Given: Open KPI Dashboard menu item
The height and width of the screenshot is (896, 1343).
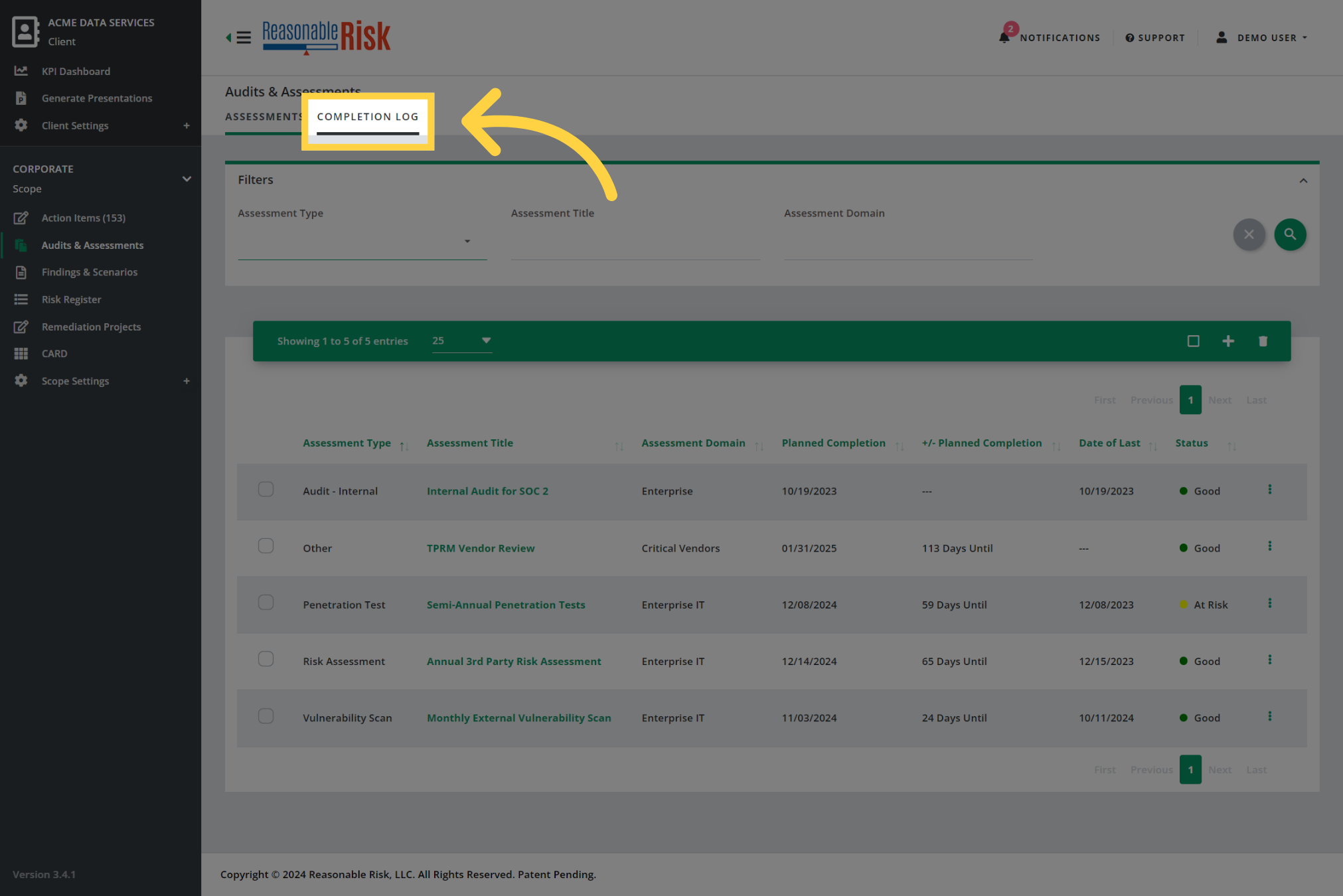Looking at the screenshot, I should coord(76,71).
